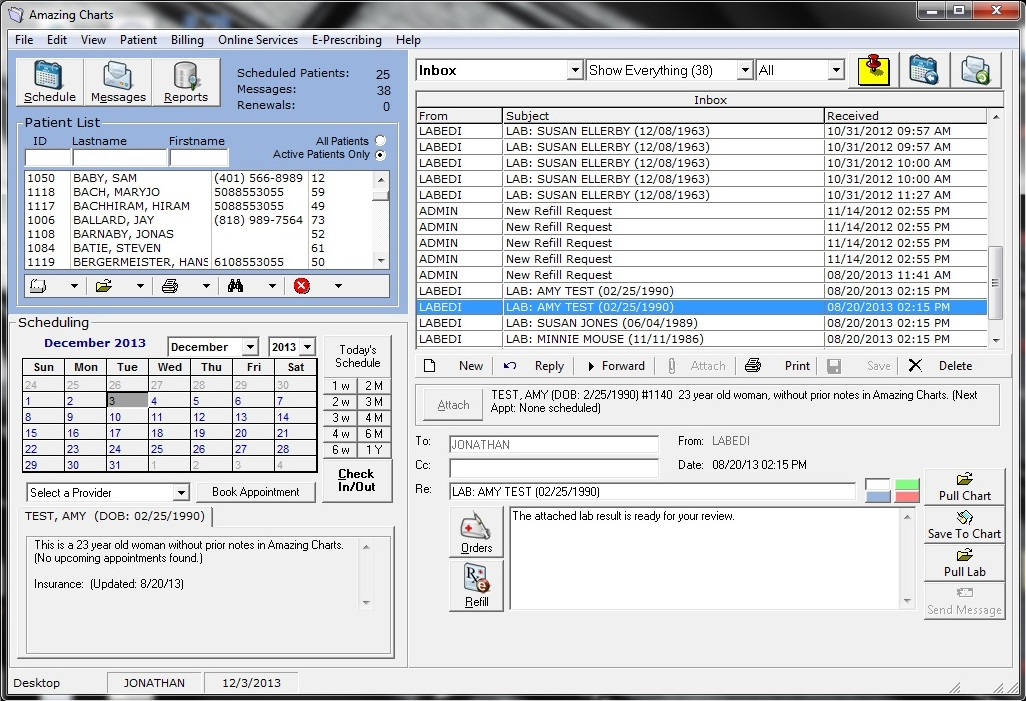Select the All Patients radio button
The height and width of the screenshot is (701, 1026).
[x=380, y=141]
